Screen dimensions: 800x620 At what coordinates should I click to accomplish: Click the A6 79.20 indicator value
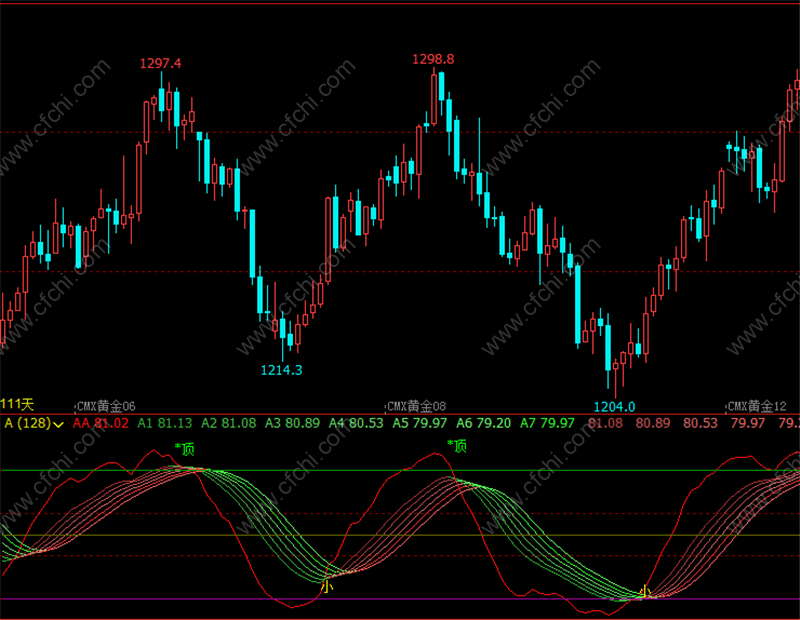(484, 423)
